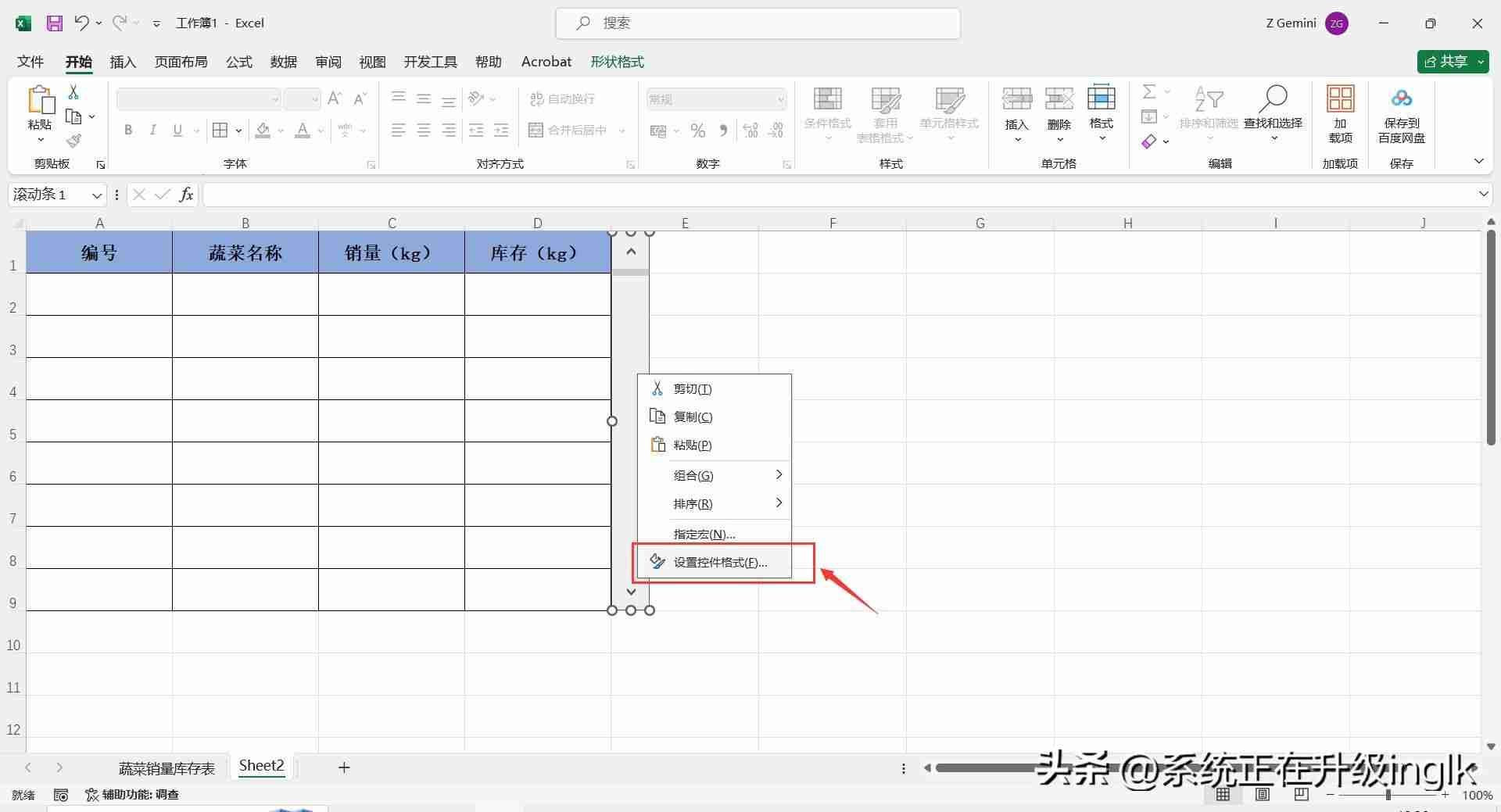Switch to the 开发工具 ribbon tab
1501x812 pixels.
(x=429, y=62)
